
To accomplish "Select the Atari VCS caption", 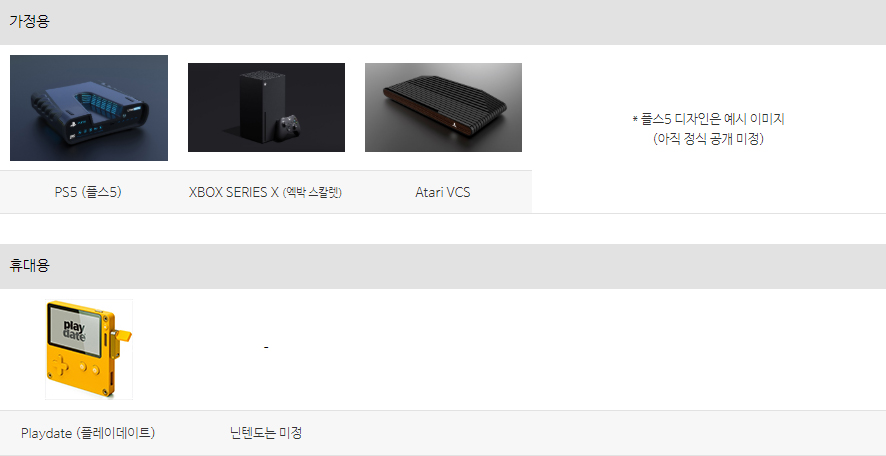I will (x=442, y=192).
